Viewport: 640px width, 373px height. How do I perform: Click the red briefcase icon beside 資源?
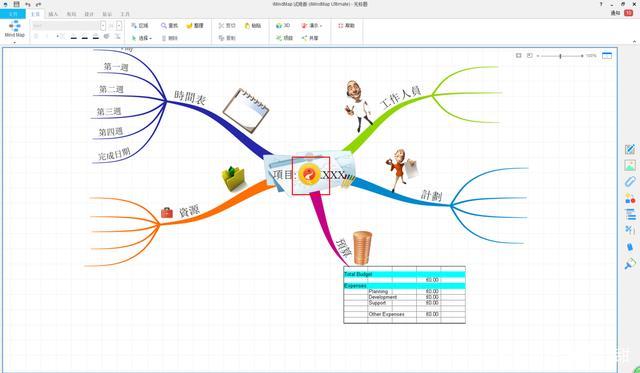tap(167, 213)
